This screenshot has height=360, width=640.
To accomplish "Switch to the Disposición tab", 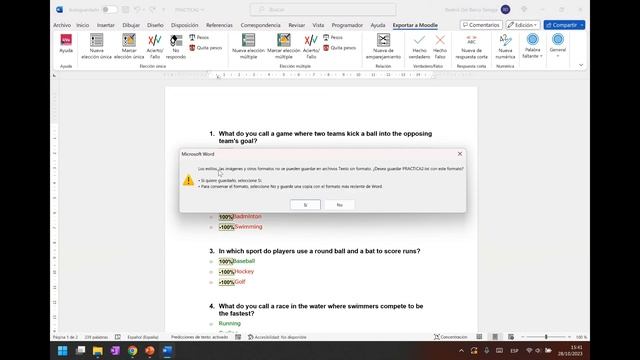I will (184, 25).
